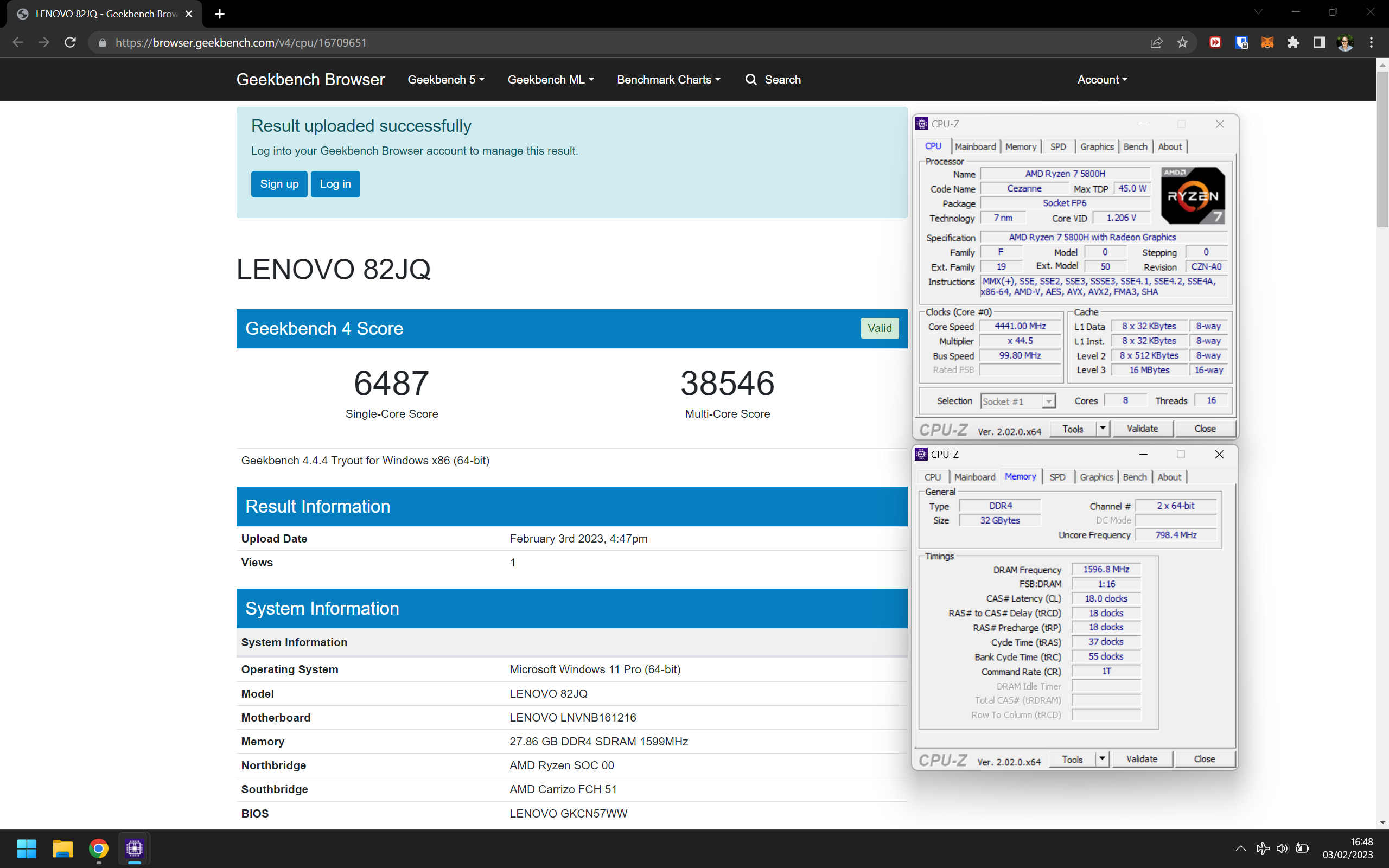
Task: Click the page vertical scrollbar thumb
Action: coord(1382,150)
